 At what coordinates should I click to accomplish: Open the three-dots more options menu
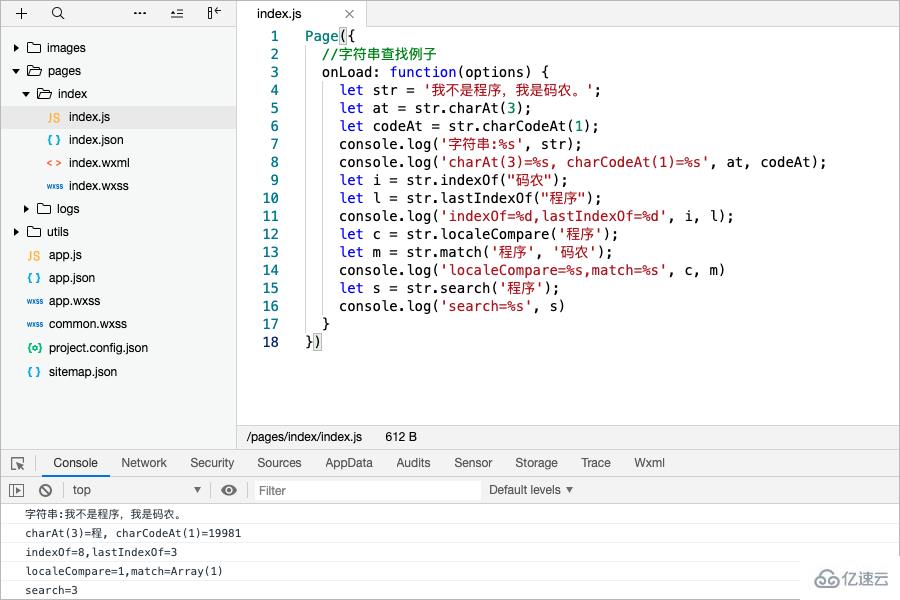click(139, 14)
